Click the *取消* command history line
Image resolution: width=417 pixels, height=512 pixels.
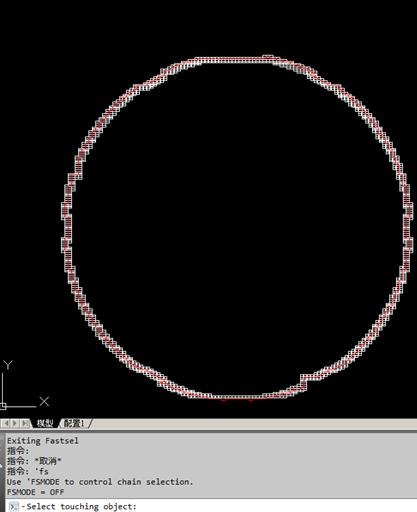click(x=34, y=461)
